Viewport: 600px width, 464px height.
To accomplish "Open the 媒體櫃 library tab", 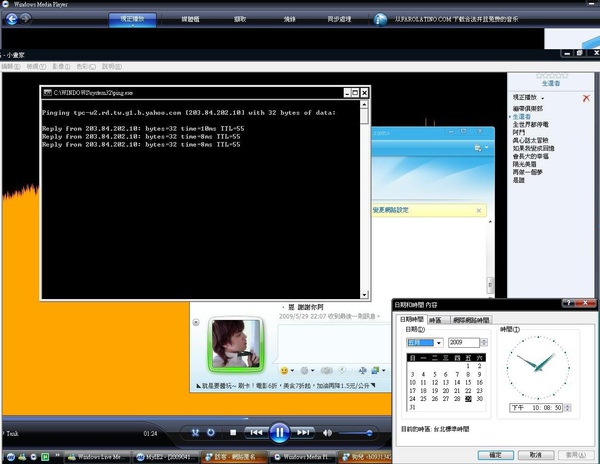I will (x=190, y=19).
